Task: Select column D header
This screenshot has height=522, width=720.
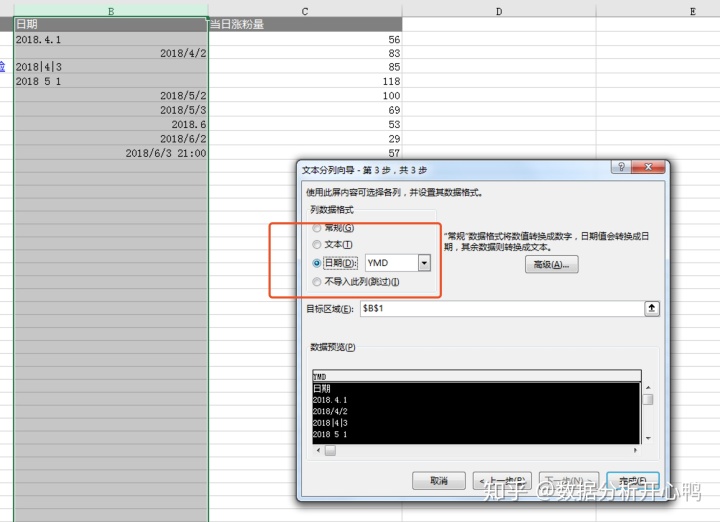Action: pos(499,11)
